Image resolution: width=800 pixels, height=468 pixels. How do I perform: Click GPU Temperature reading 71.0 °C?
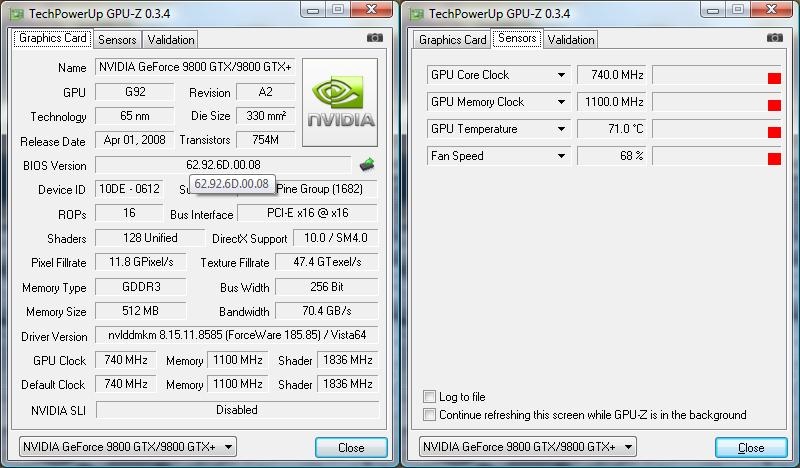coord(612,129)
